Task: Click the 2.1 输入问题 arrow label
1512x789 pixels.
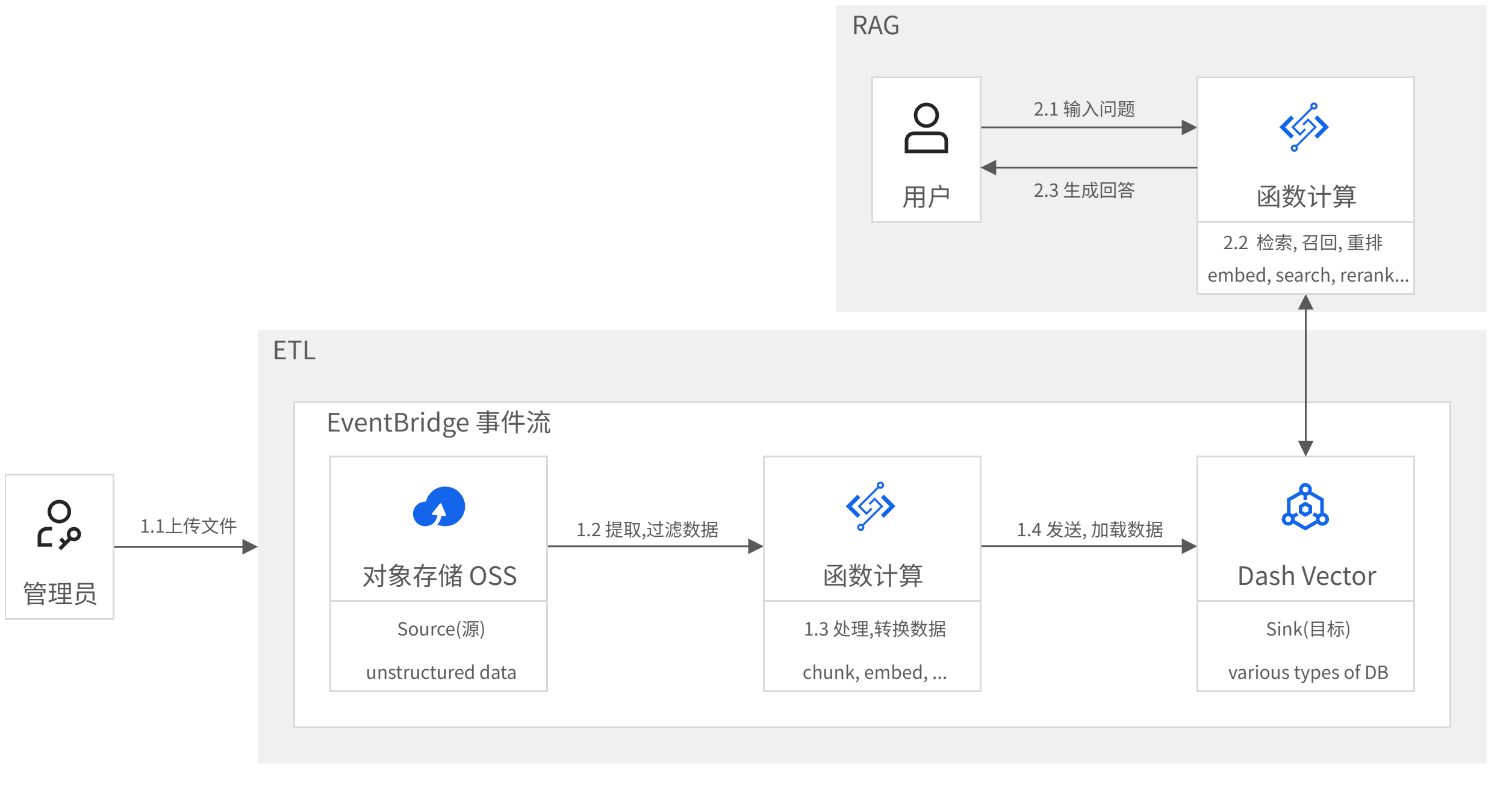Action: (1084, 109)
